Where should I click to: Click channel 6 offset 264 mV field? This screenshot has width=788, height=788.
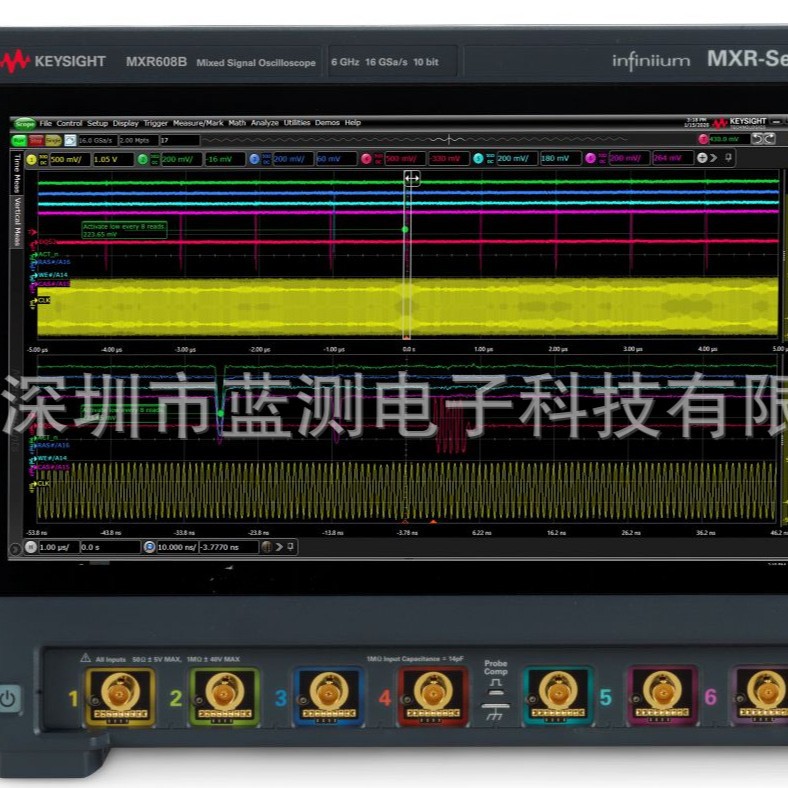pos(672,158)
